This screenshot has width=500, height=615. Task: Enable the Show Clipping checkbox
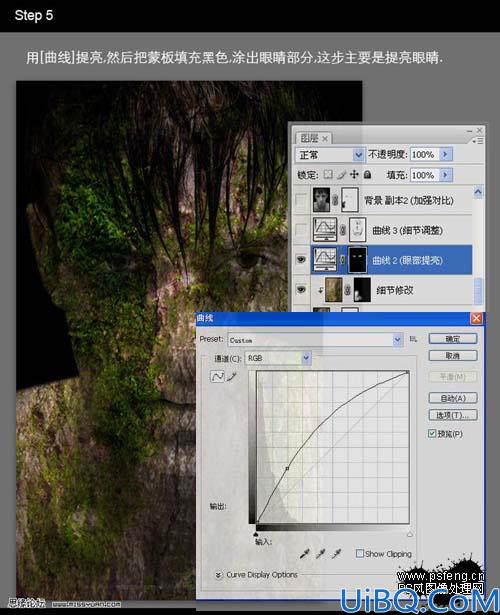tap(359, 553)
